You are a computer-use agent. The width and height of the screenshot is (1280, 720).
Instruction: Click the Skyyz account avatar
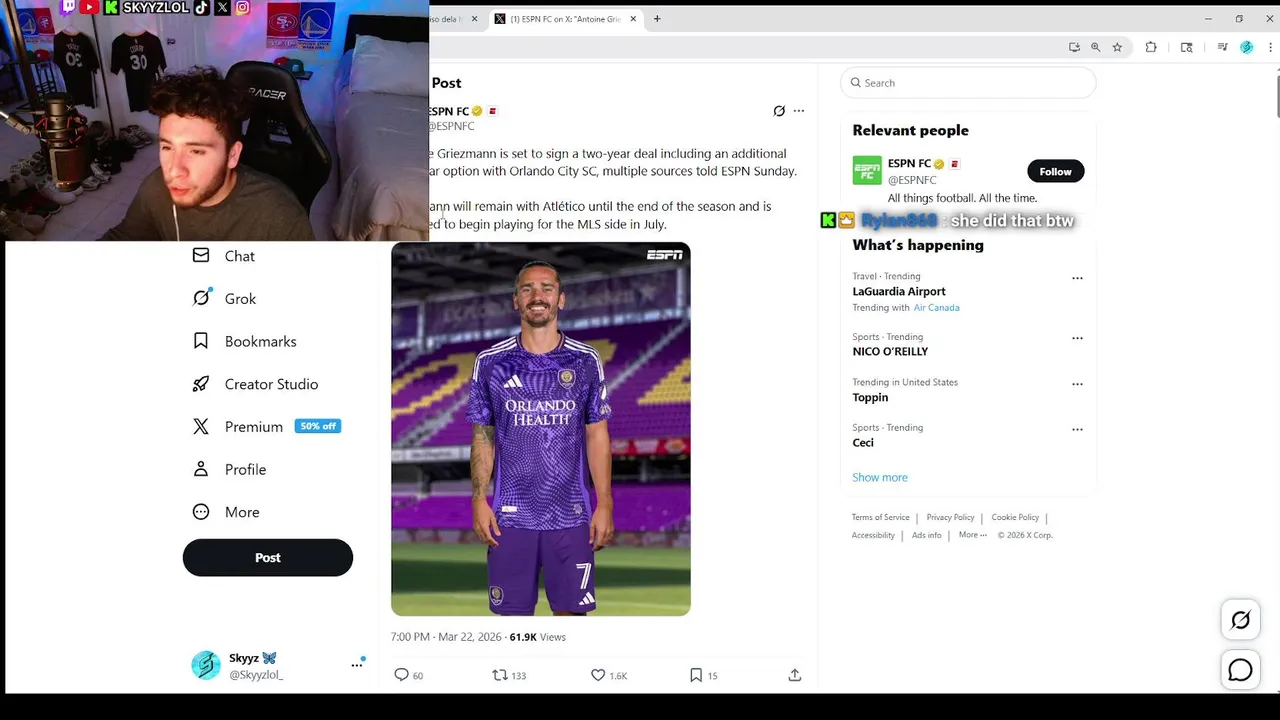[x=206, y=665]
